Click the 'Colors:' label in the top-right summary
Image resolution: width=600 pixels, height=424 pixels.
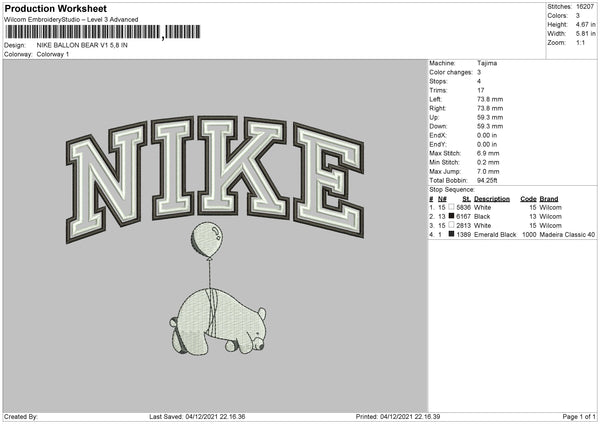pyautogui.click(x=558, y=16)
